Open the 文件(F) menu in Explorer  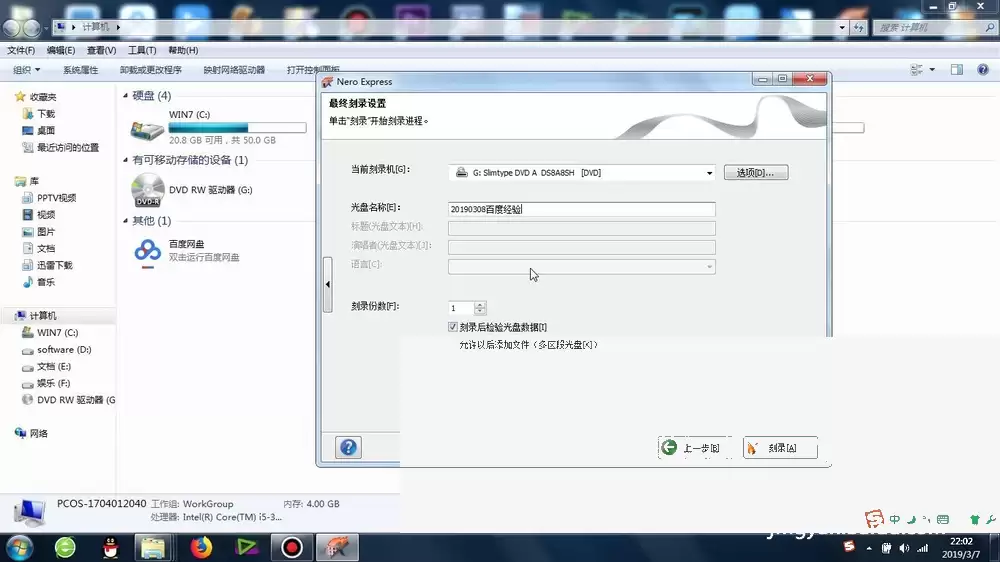coord(21,50)
